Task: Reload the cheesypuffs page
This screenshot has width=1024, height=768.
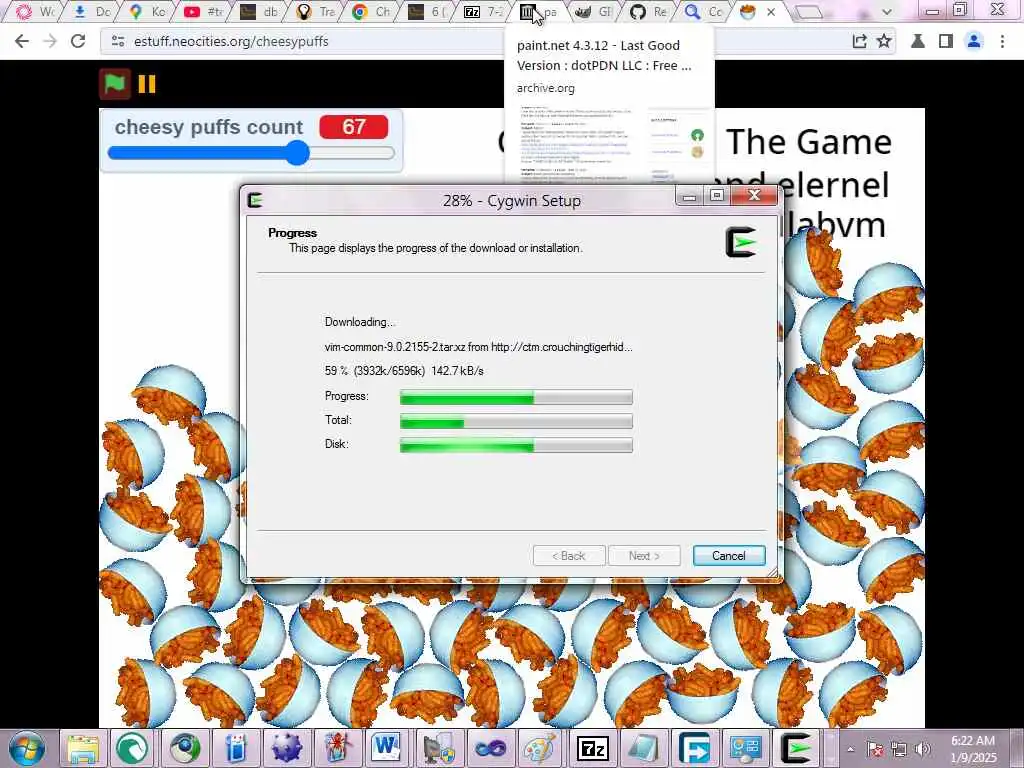Action: click(78, 41)
